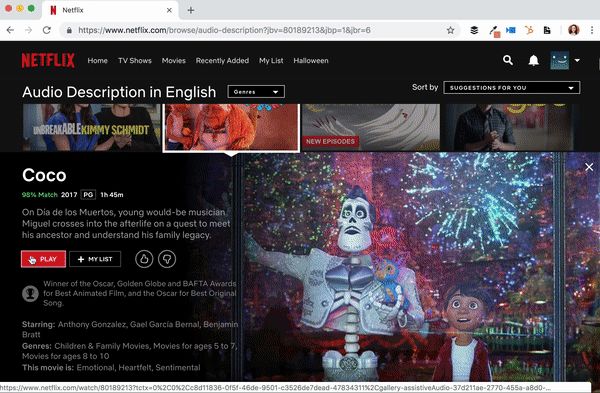Viewport: 600px width, 393px height.
Task: Click the 98% Match text
Action: click(x=39, y=195)
